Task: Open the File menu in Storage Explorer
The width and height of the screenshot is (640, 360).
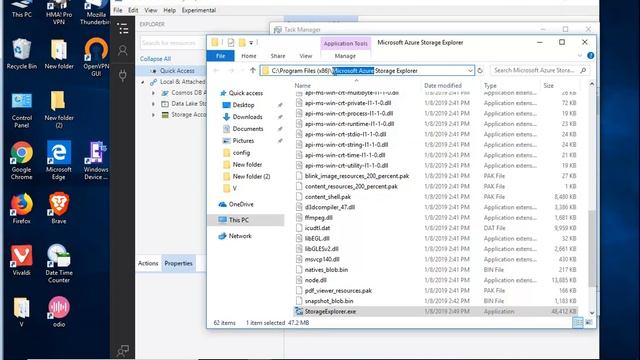Action: tap(118, 10)
